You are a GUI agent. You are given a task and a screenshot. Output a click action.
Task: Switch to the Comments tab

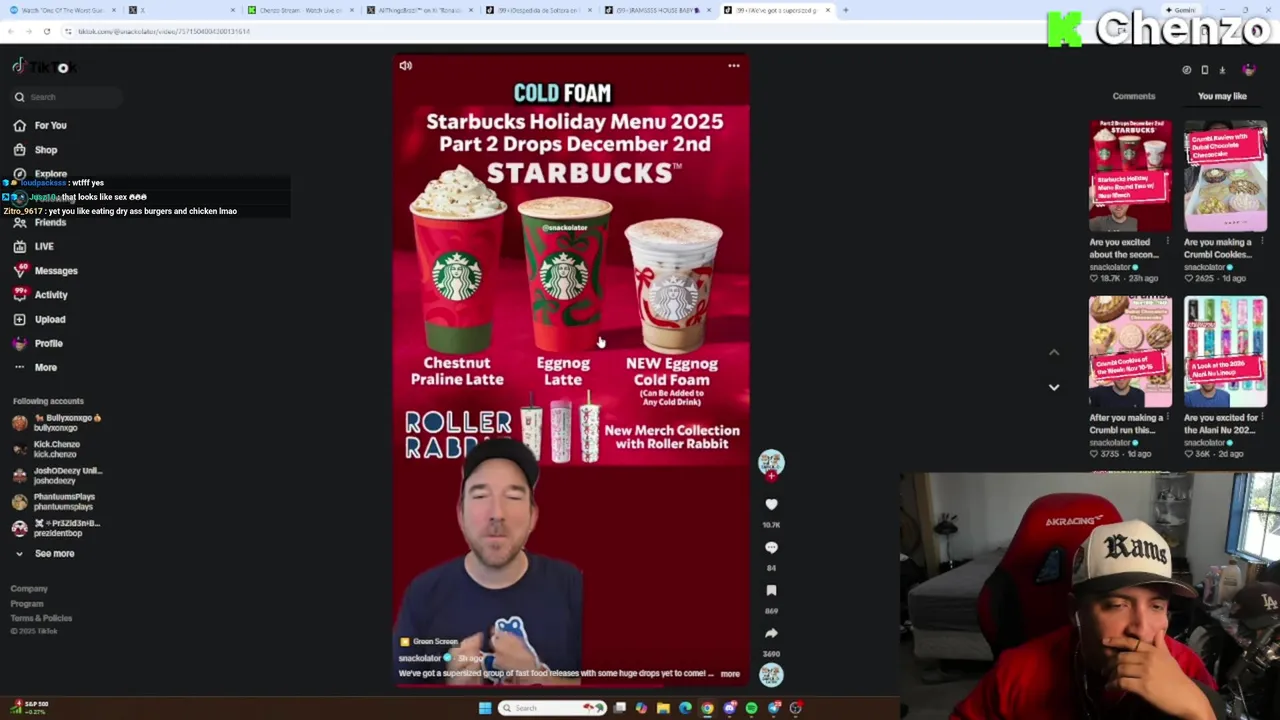(1134, 96)
